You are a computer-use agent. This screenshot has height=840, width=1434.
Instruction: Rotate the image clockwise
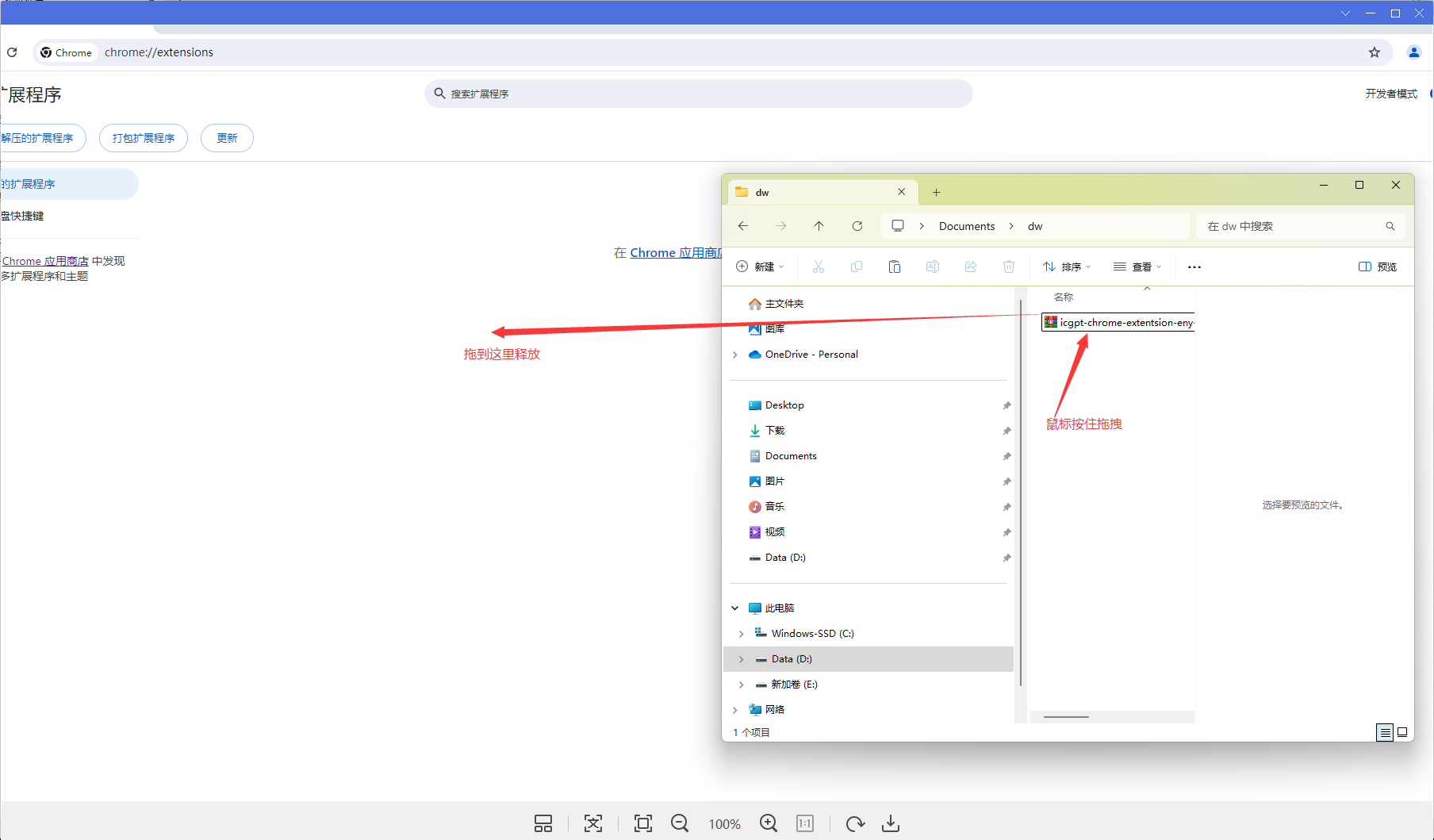coord(855,823)
